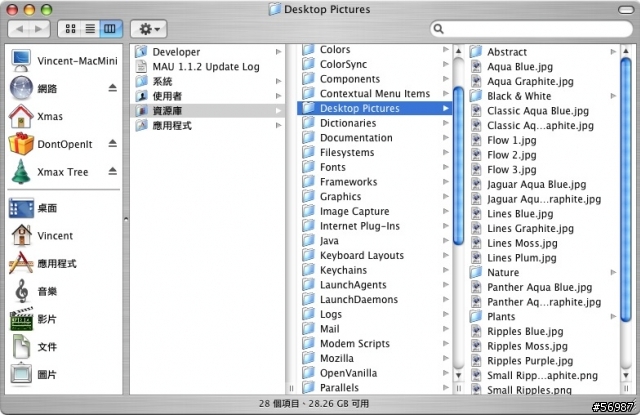Open the DontOpenIt gift box volume
Viewport: 640px width, 415px height.
(x=21, y=144)
